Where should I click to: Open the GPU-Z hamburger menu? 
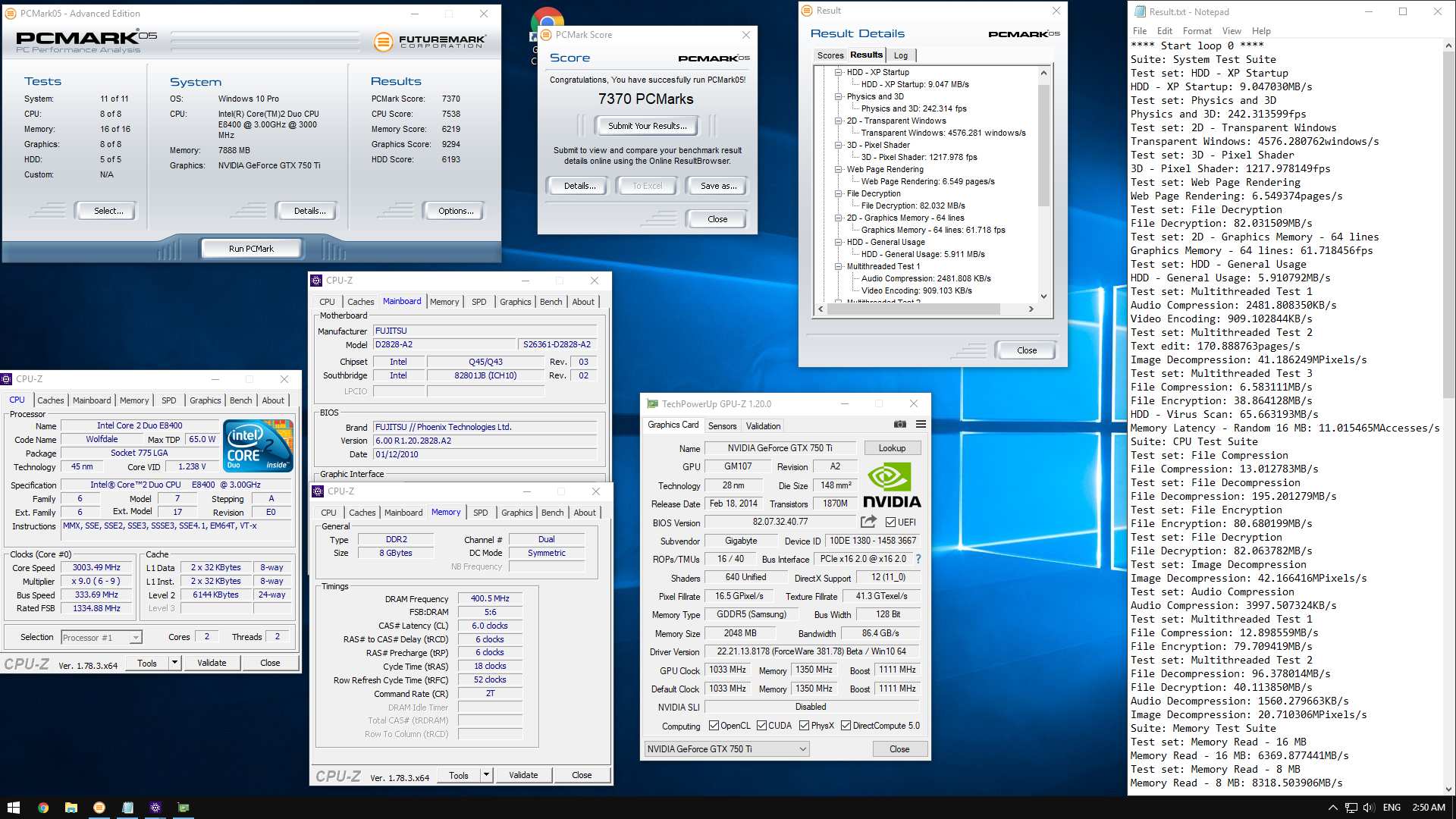click(x=921, y=425)
